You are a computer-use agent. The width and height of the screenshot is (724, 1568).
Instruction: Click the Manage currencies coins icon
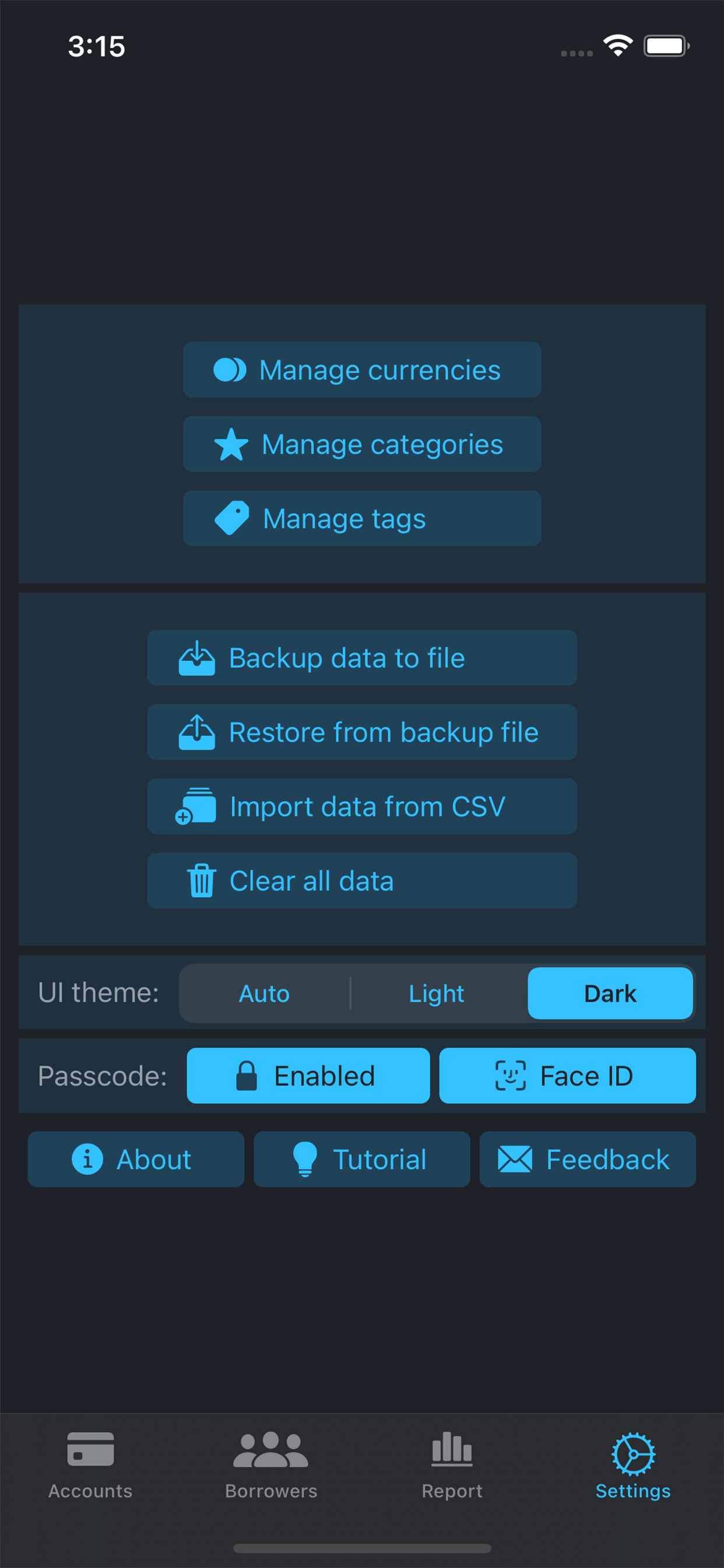tap(229, 369)
